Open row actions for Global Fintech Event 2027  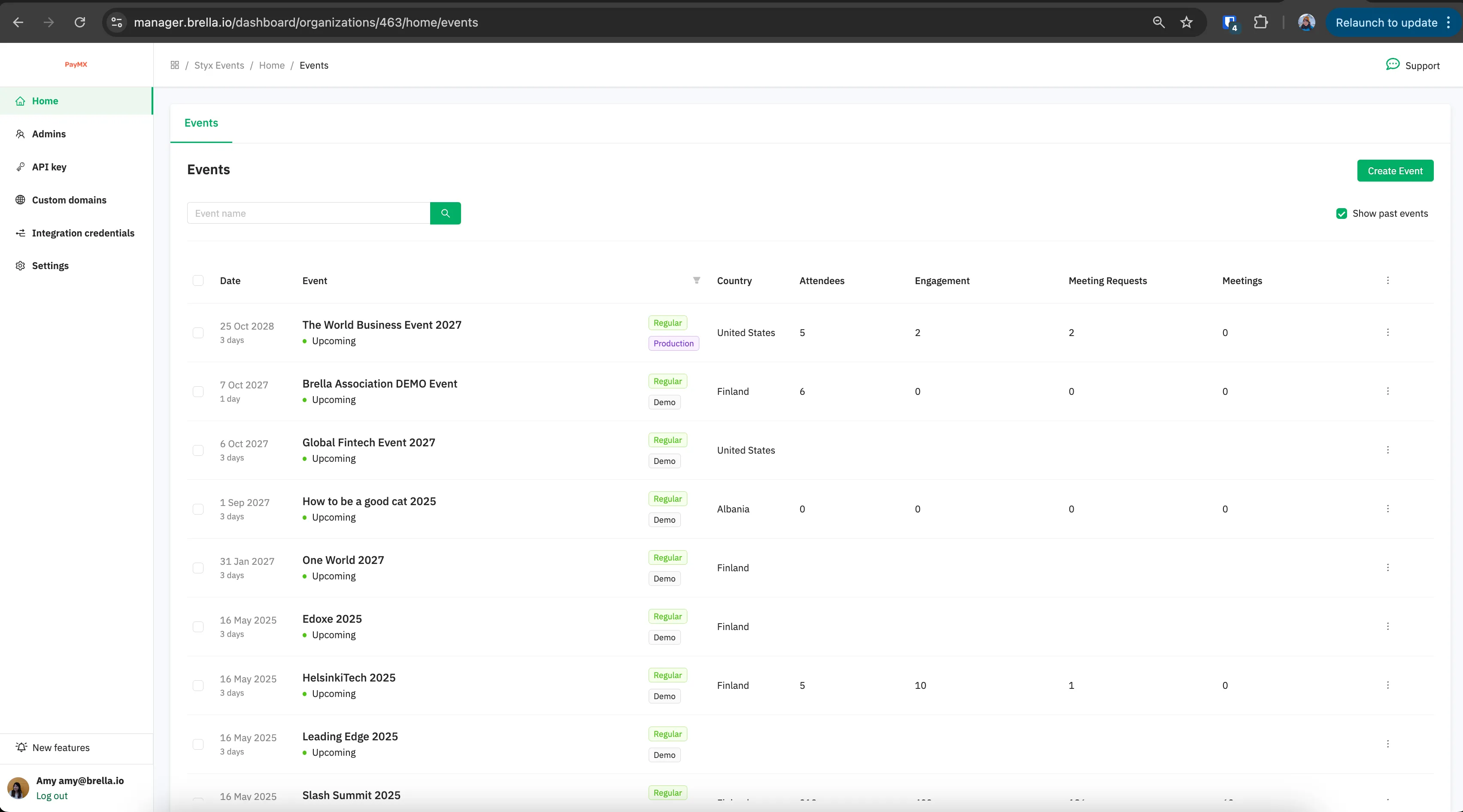click(x=1387, y=450)
